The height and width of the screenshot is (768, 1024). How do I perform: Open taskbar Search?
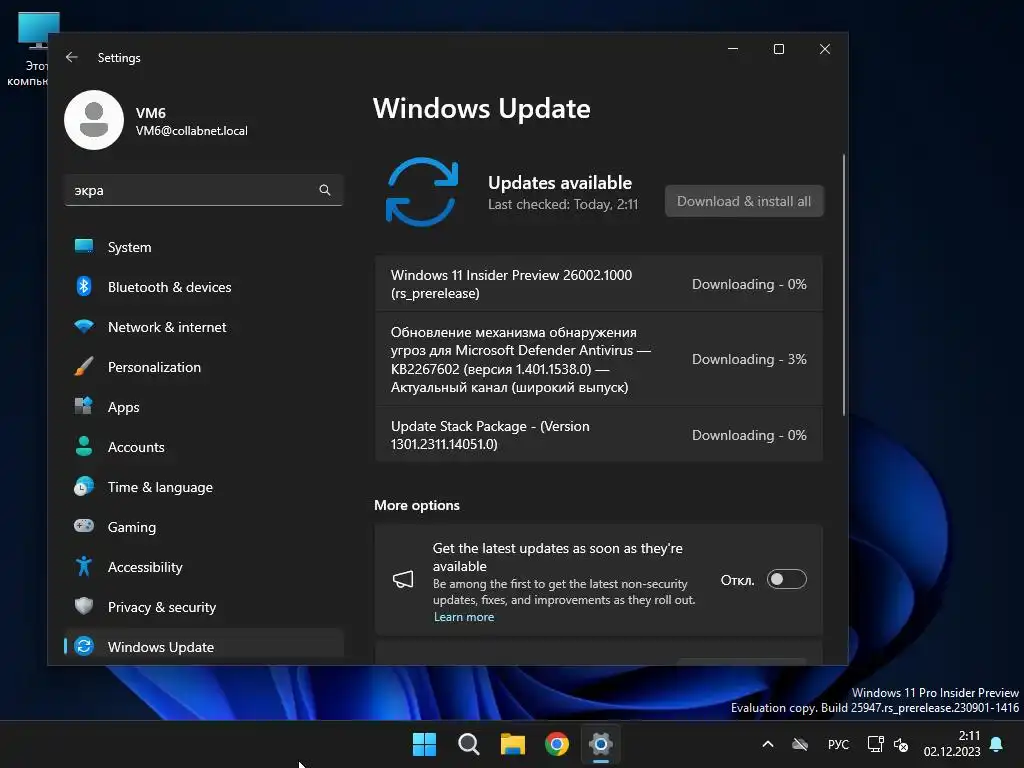click(468, 744)
